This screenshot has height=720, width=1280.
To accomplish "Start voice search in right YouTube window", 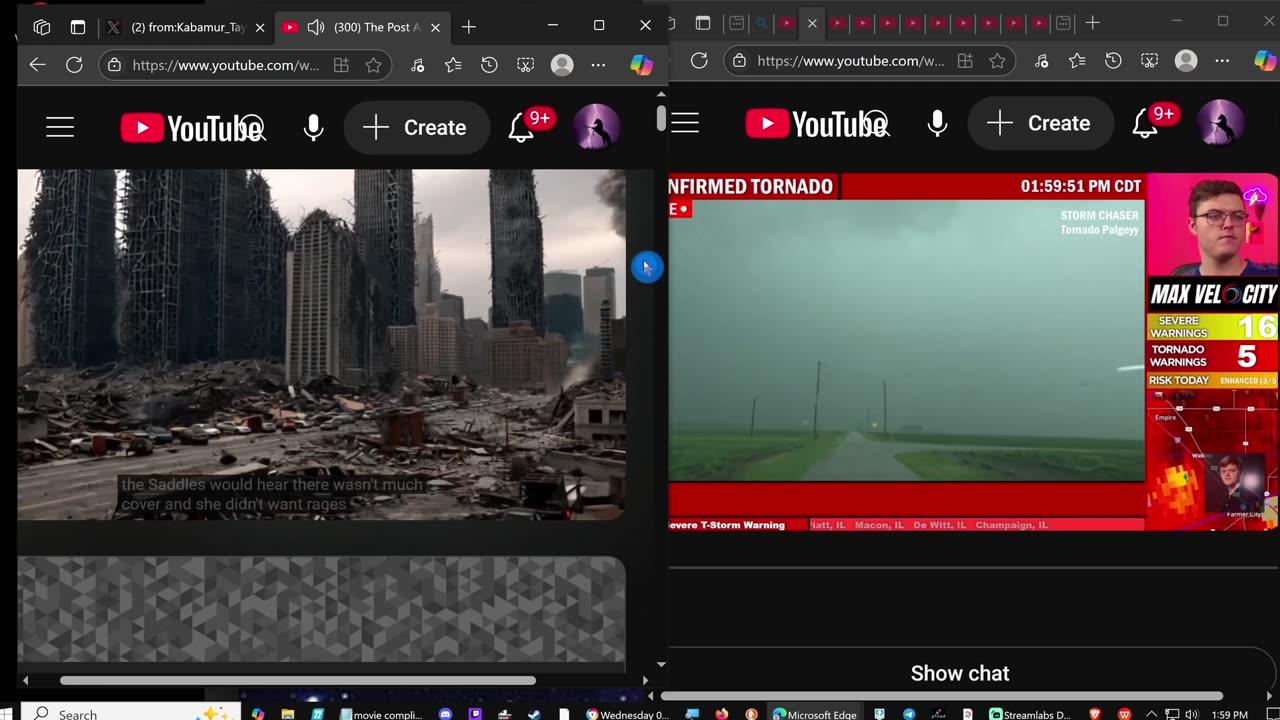I will [x=937, y=124].
